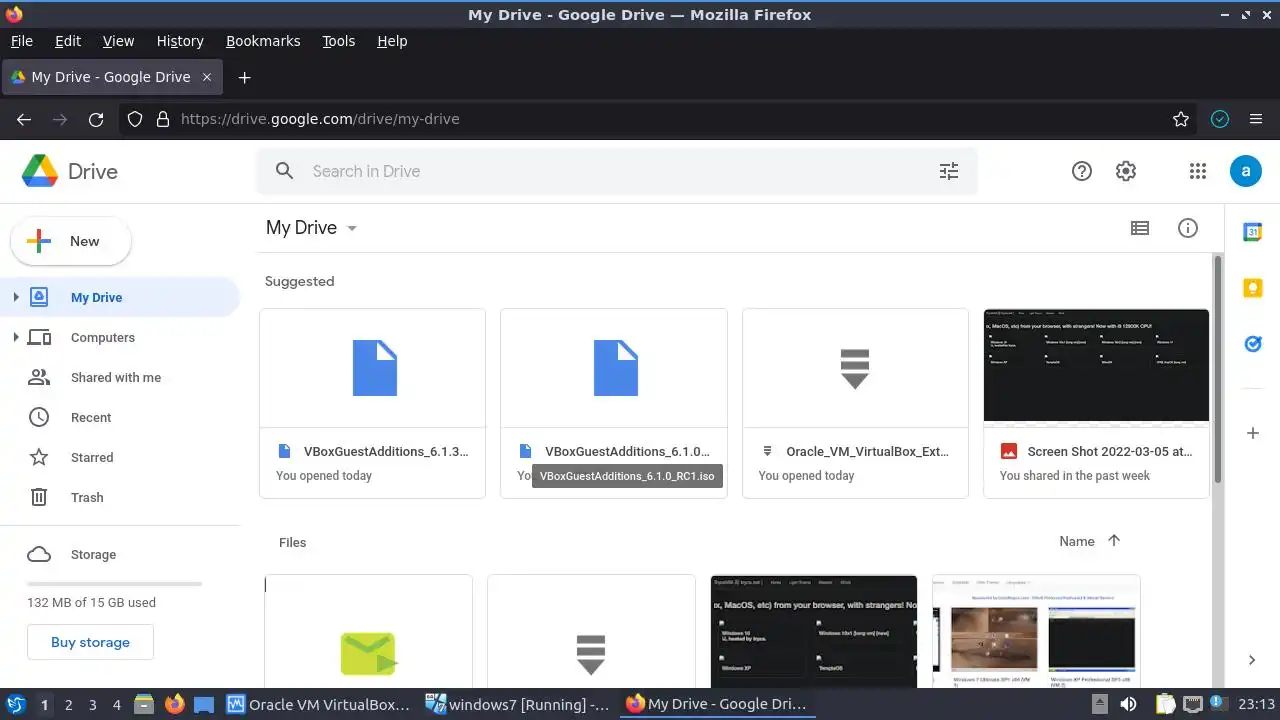The width and height of the screenshot is (1280, 720).
Task: Open Recent files
Action: coord(120,417)
